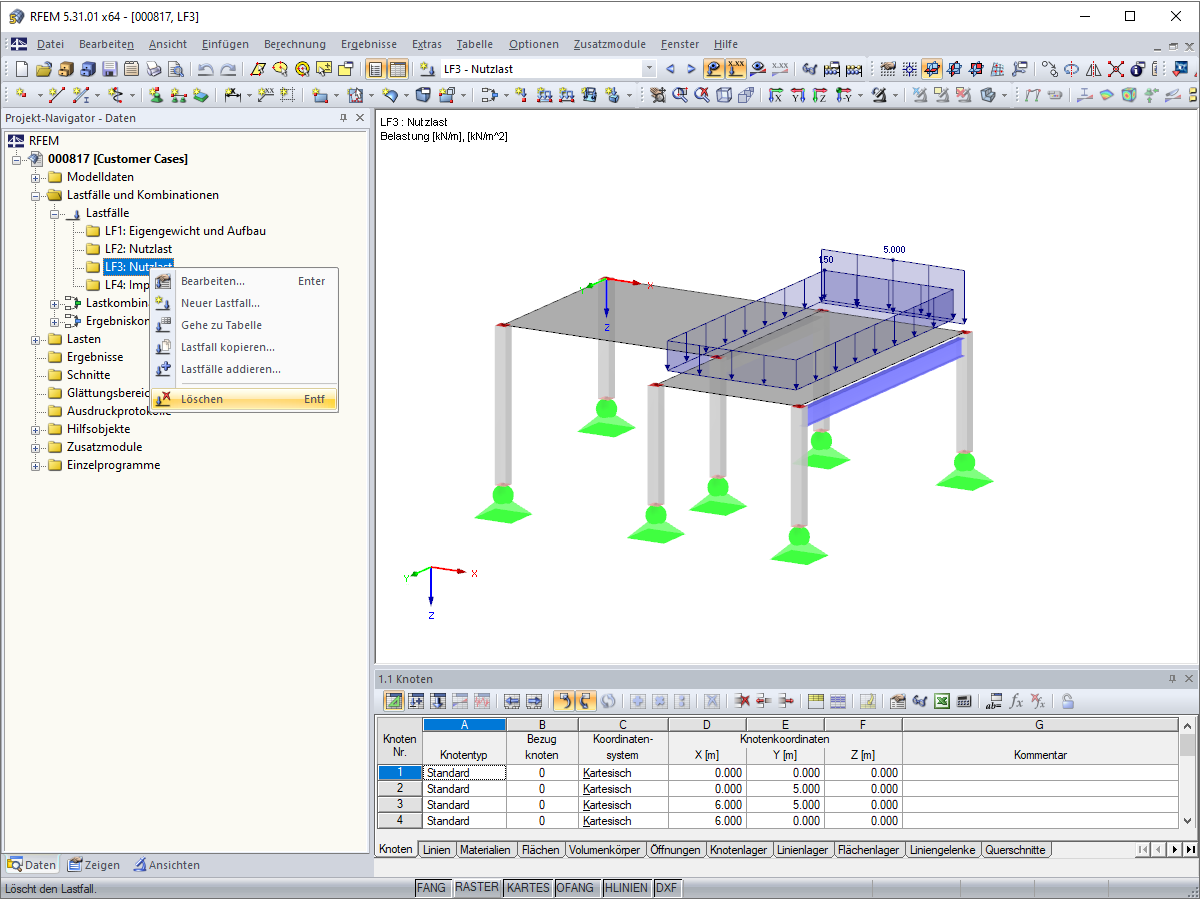Screen dimensions: 1200x900
Task: Collapse the Lastfälle und Kombinationen node
Action: pyautogui.click(x=37, y=195)
